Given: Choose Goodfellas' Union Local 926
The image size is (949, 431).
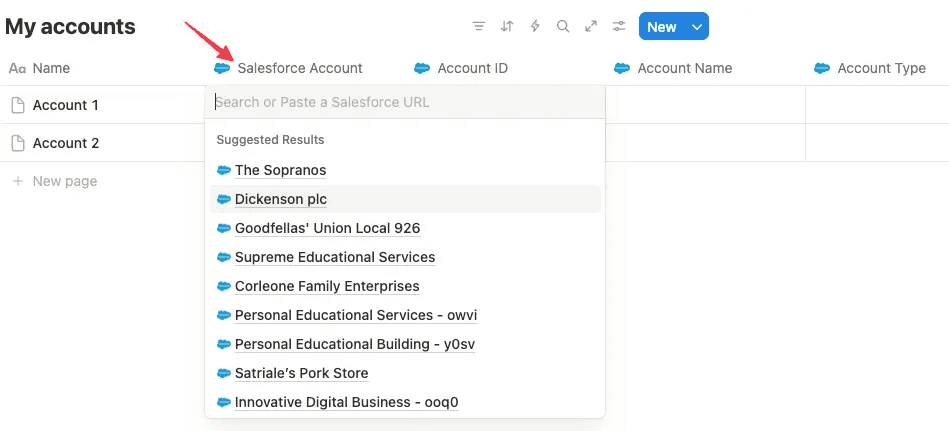Looking at the screenshot, I should [405, 228].
